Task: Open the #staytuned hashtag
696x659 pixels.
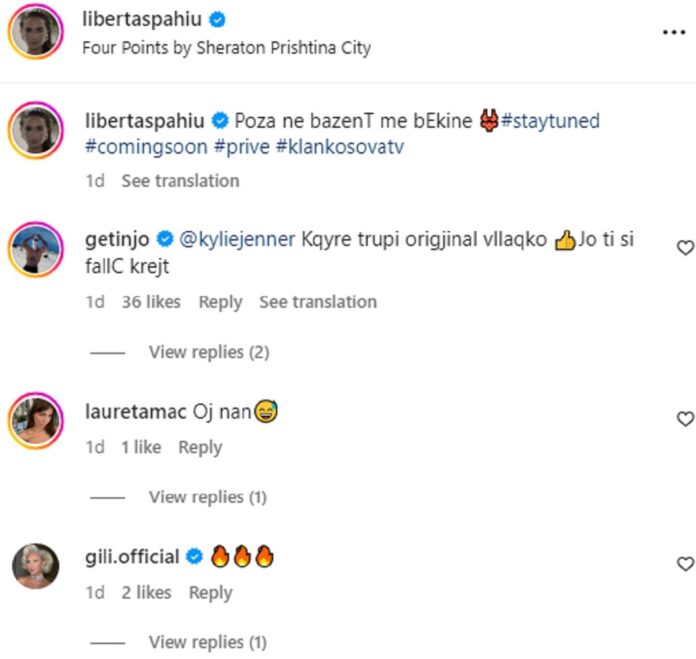Action: coord(551,121)
